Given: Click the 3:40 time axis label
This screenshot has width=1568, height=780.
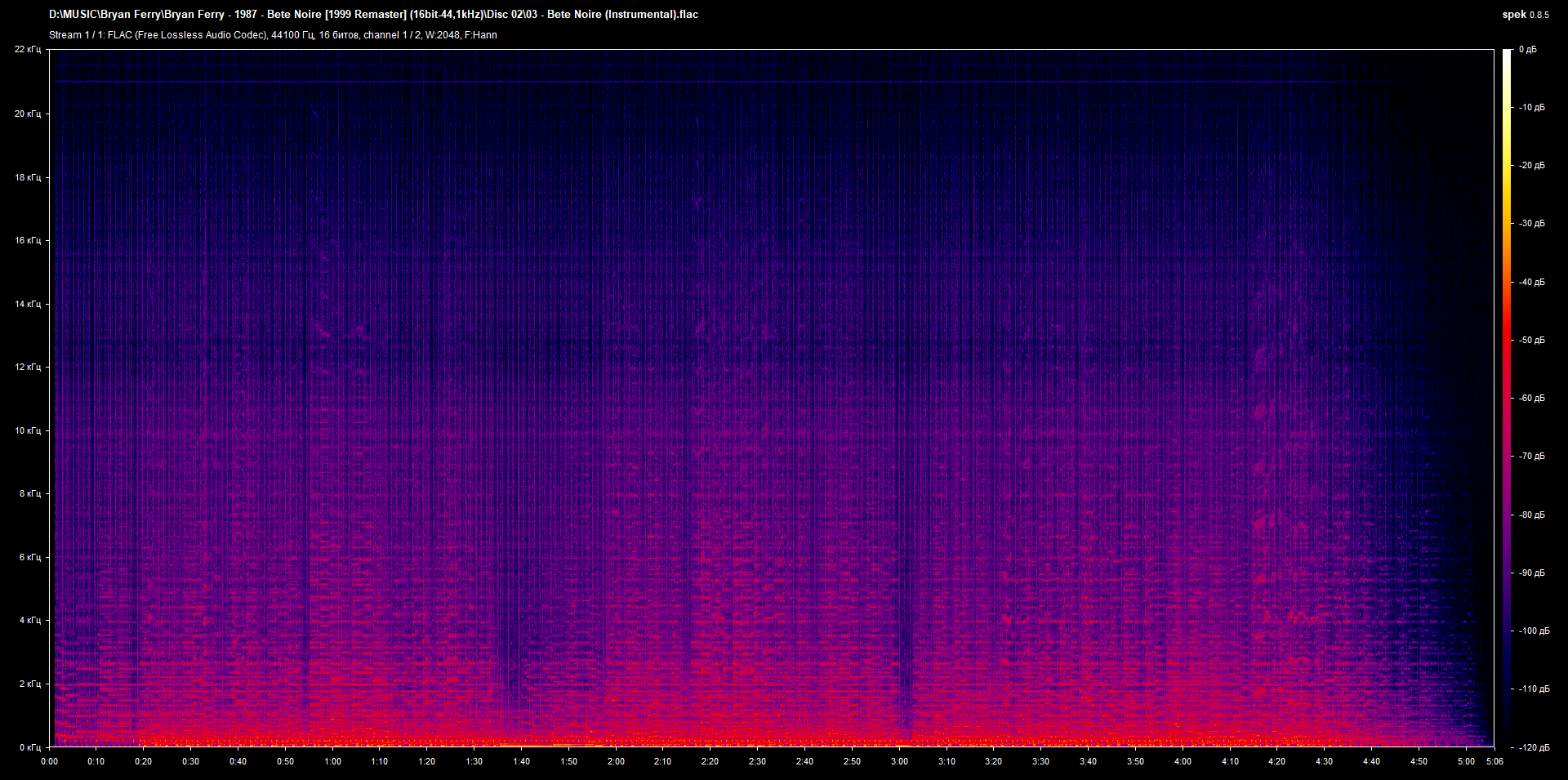Looking at the screenshot, I should [1088, 761].
